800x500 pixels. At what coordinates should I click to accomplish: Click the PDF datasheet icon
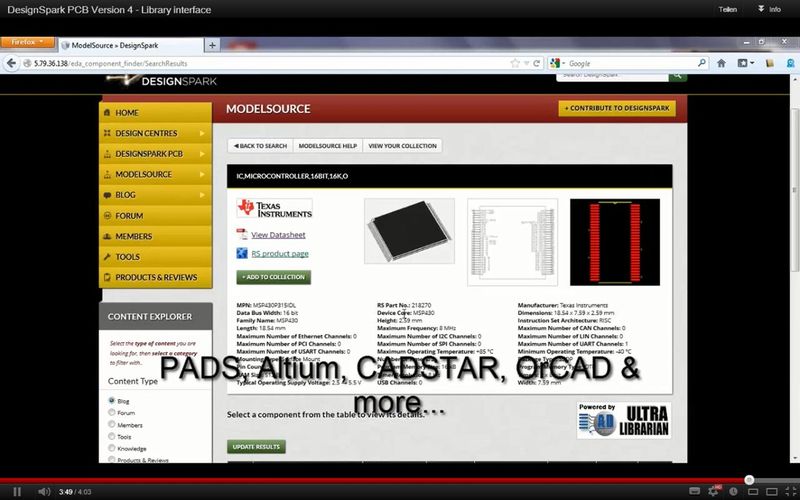[242, 234]
